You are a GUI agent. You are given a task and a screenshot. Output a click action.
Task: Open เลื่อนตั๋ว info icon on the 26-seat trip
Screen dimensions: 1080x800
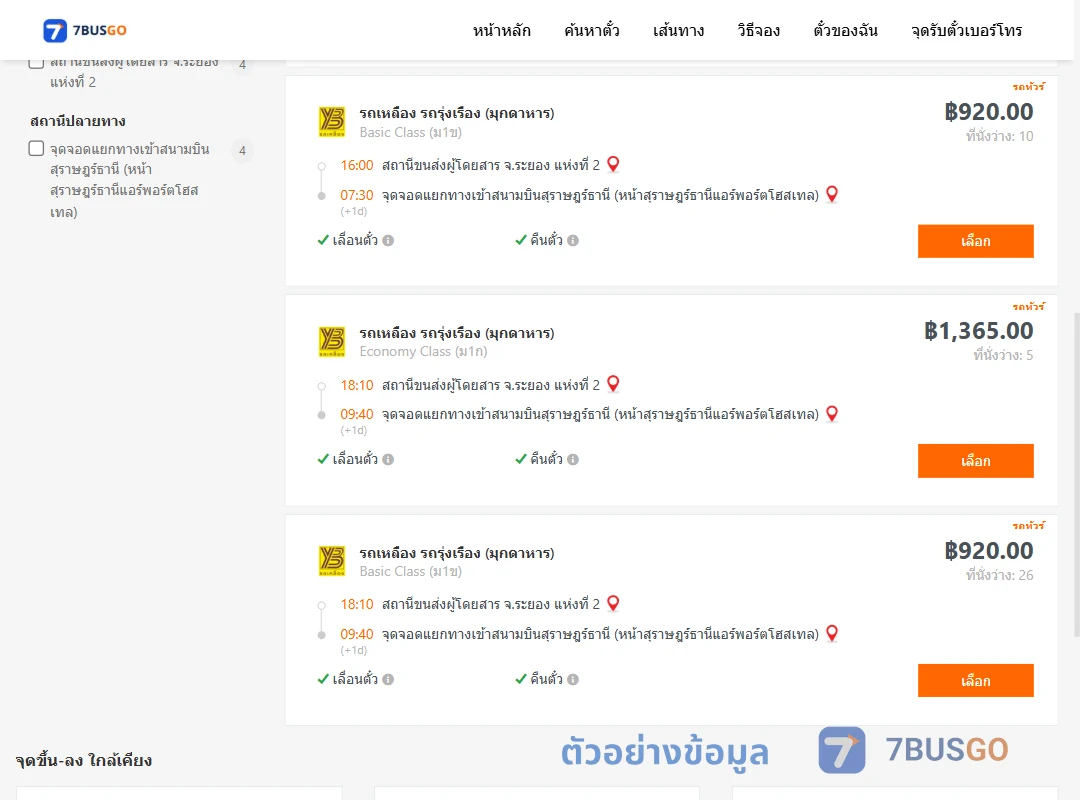[388, 679]
